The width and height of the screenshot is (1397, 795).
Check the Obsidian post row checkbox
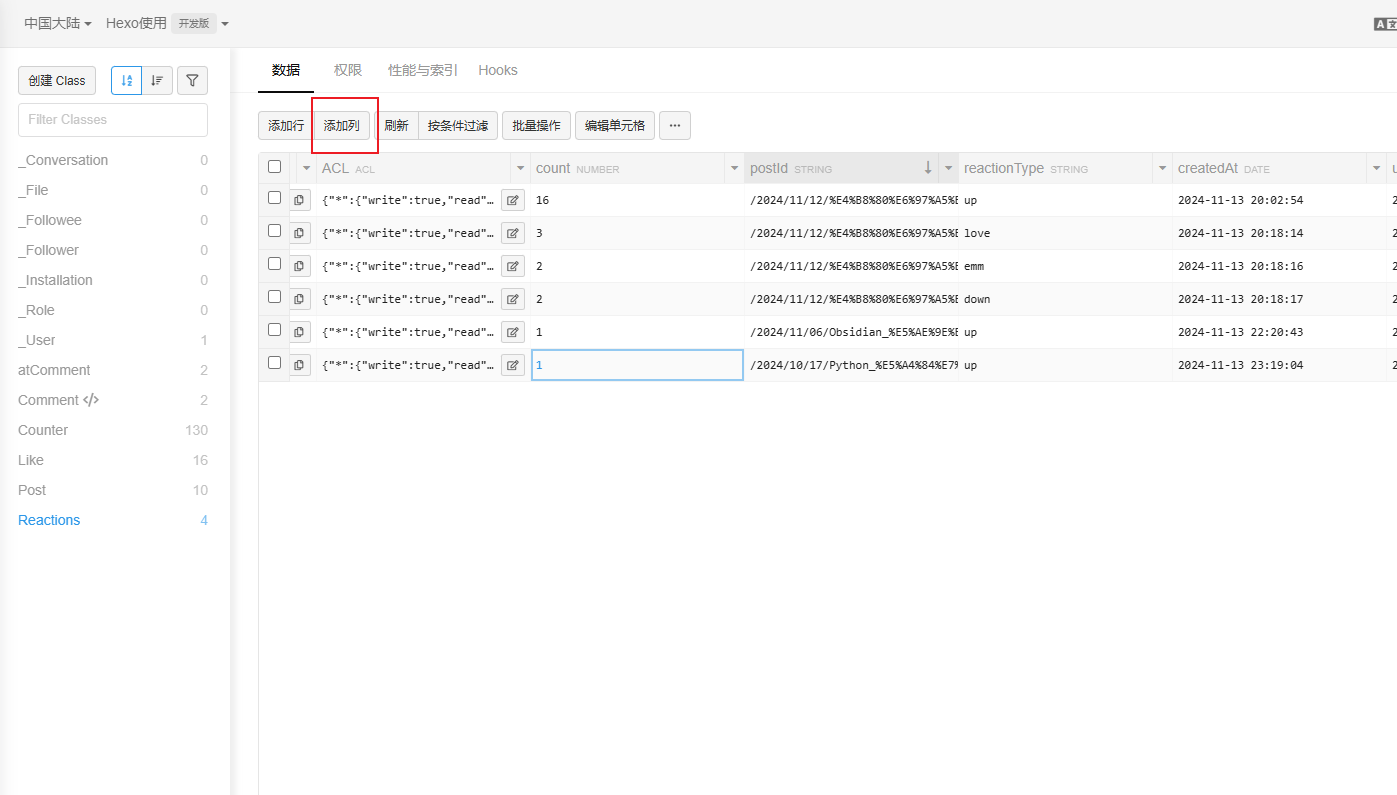coord(274,330)
